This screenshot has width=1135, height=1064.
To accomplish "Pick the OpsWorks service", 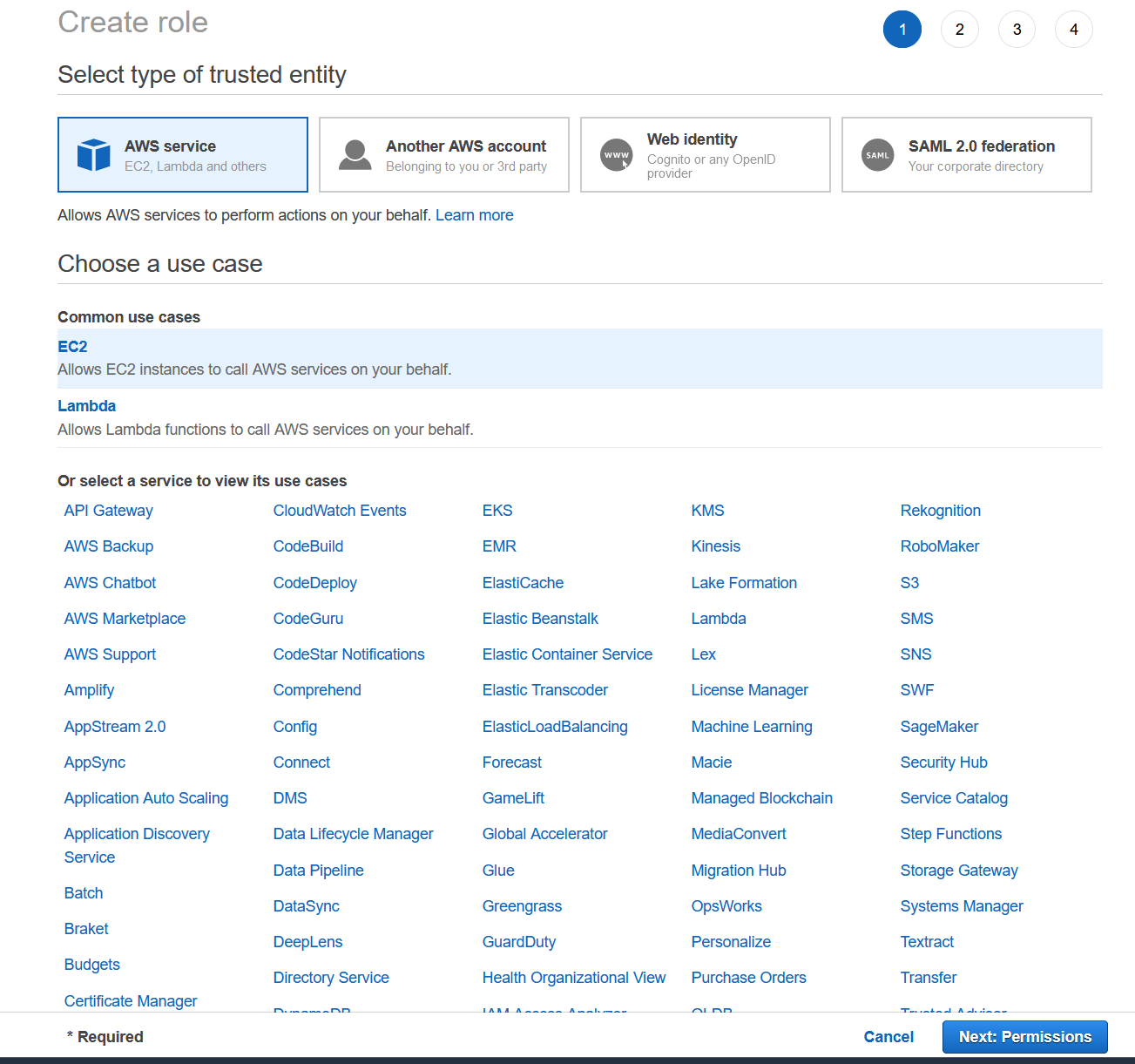I will pyautogui.click(x=726, y=906).
